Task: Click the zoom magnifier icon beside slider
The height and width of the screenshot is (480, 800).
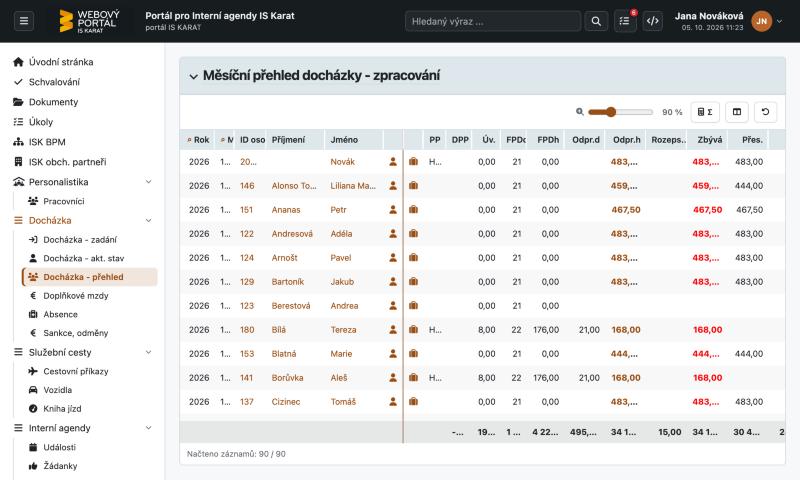Action: [580, 112]
